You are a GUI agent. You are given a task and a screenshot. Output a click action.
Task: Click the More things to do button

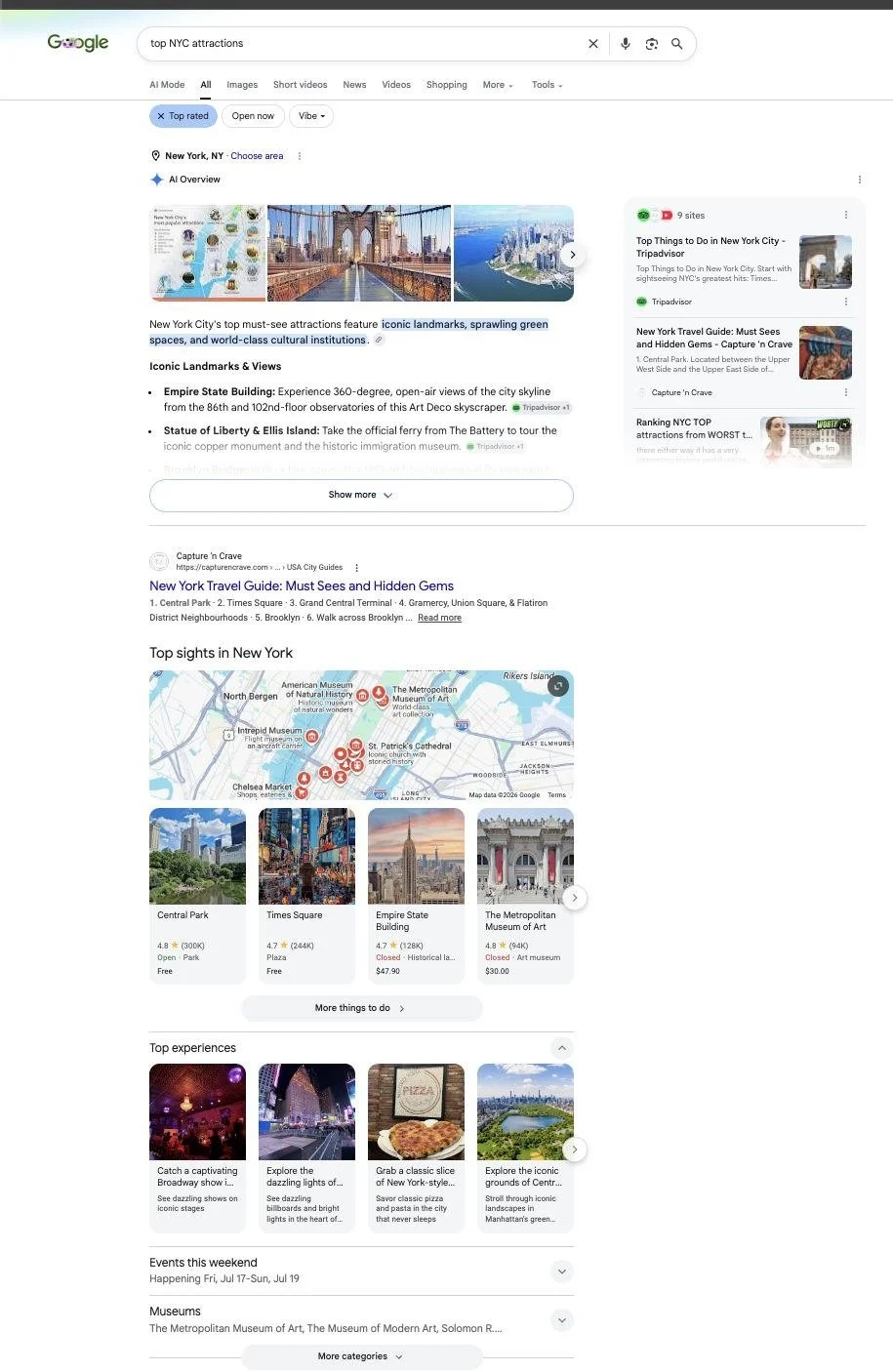(x=361, y=1008)
